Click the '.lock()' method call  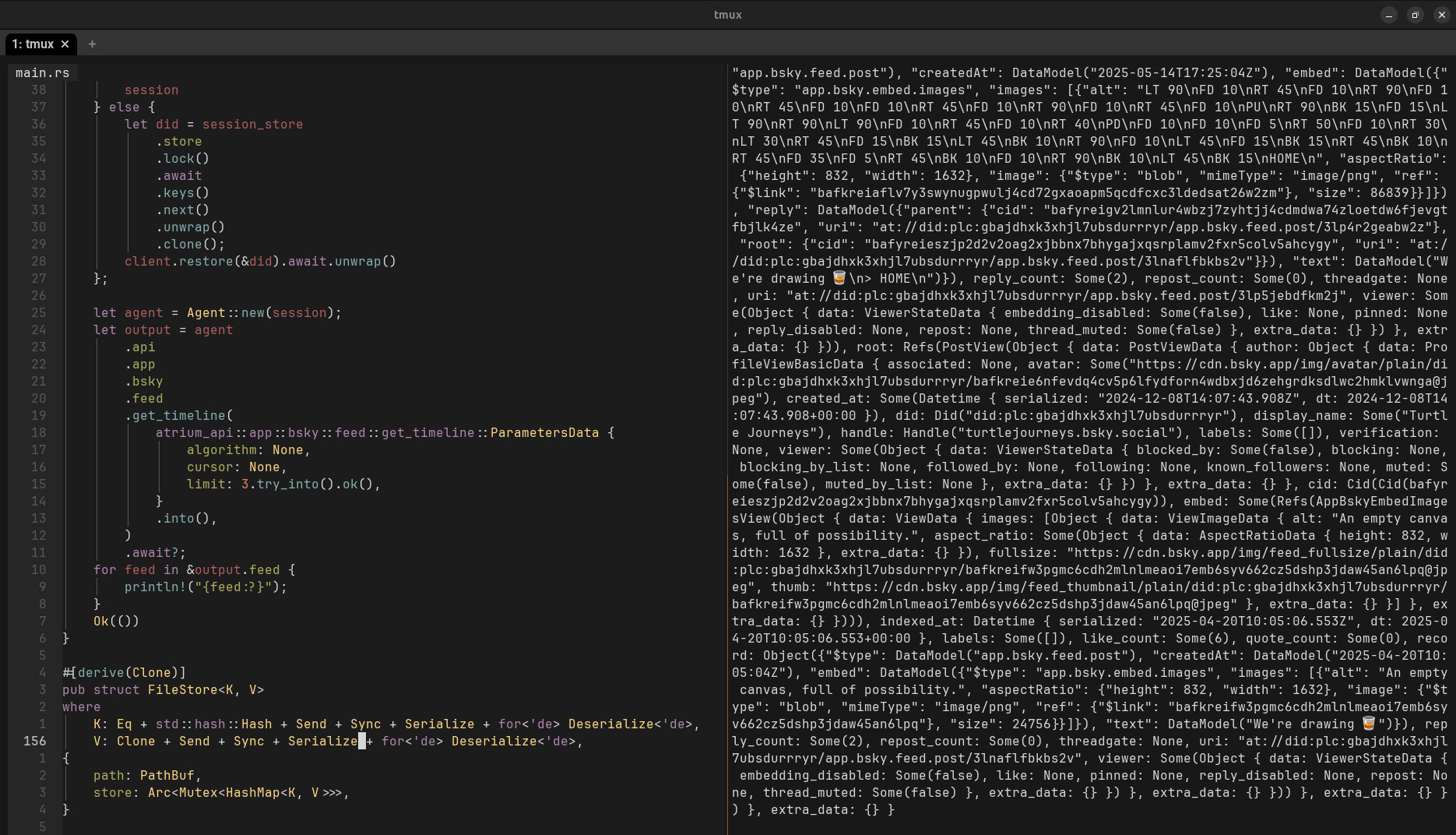182,158
